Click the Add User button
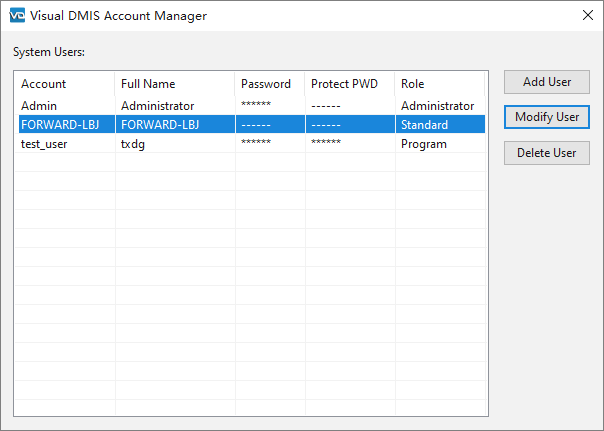The image size is (604, 431). point(547,82)
